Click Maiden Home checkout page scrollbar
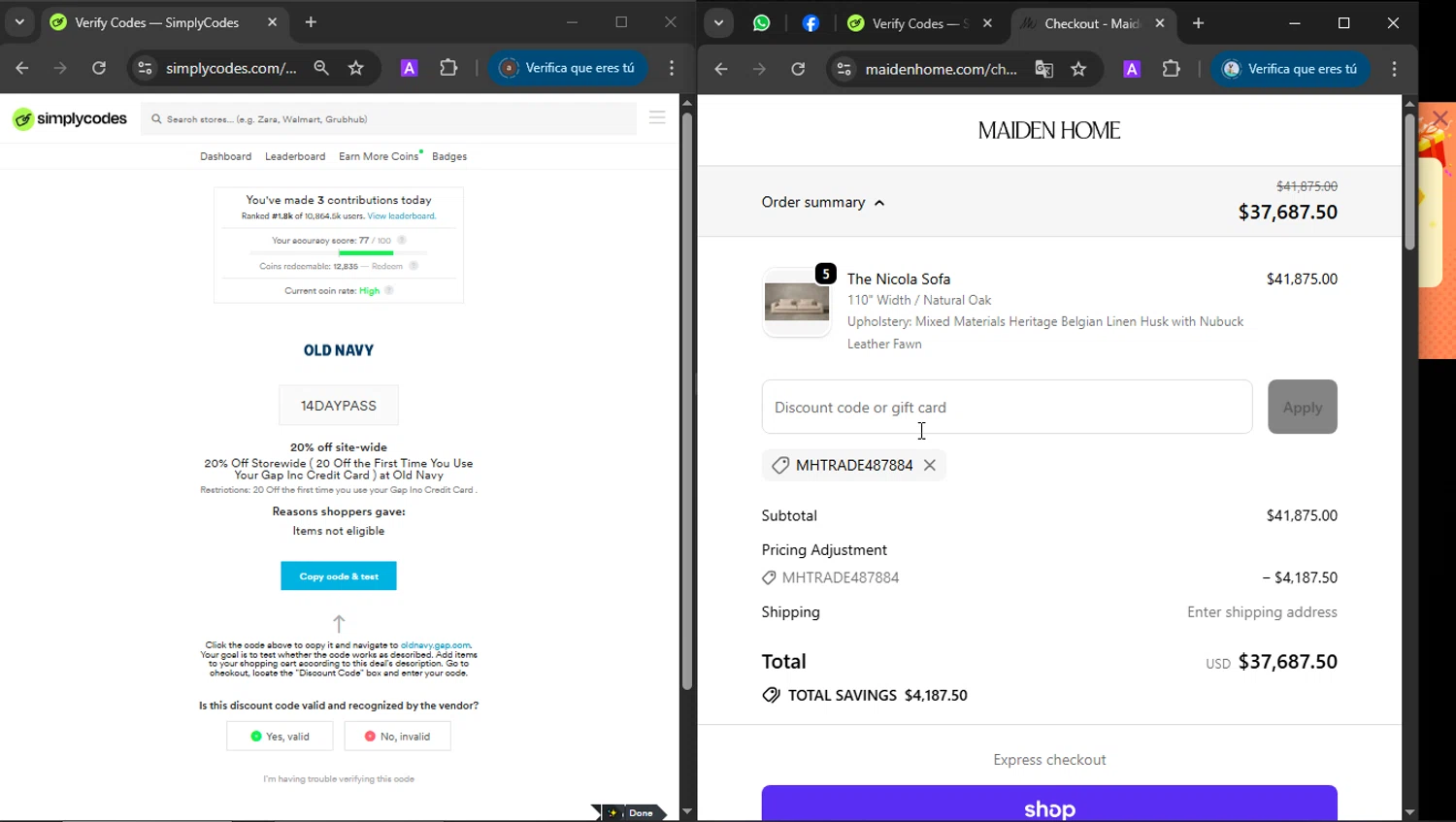 (x=1409, y=182)
